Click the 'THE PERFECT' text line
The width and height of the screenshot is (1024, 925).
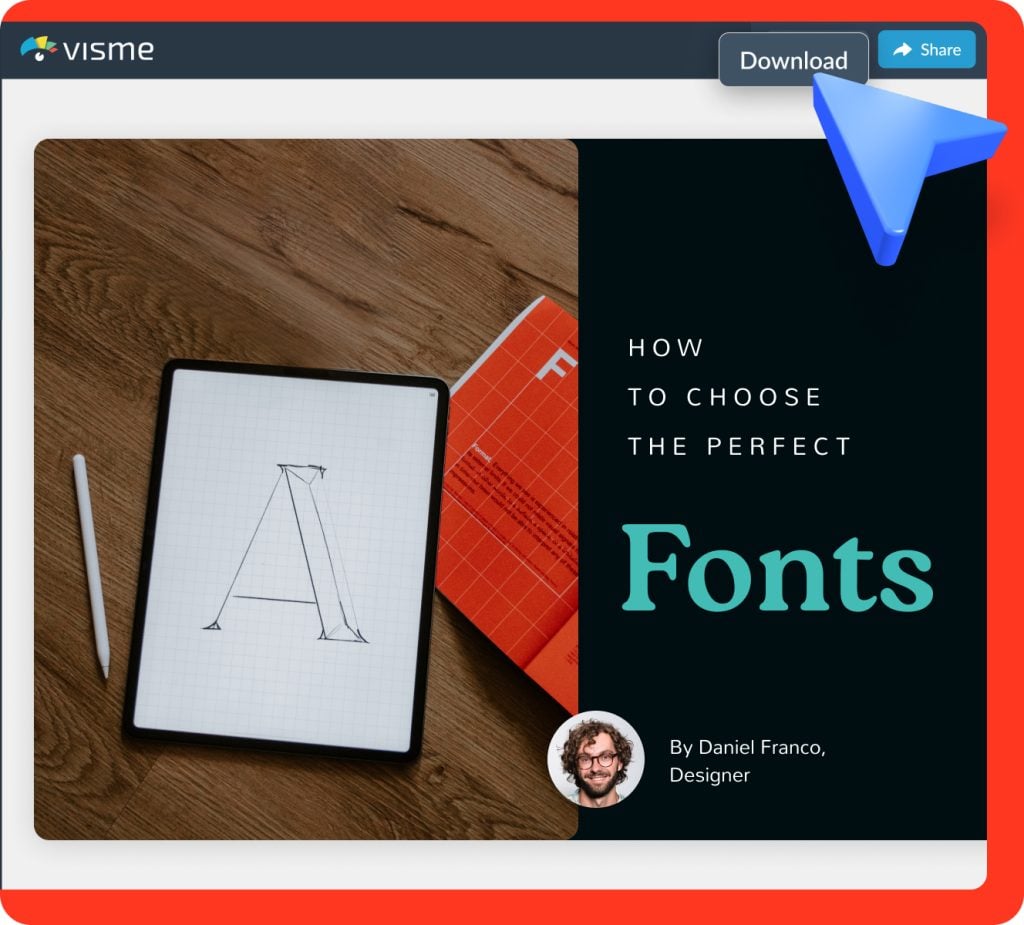pos(738,447)
